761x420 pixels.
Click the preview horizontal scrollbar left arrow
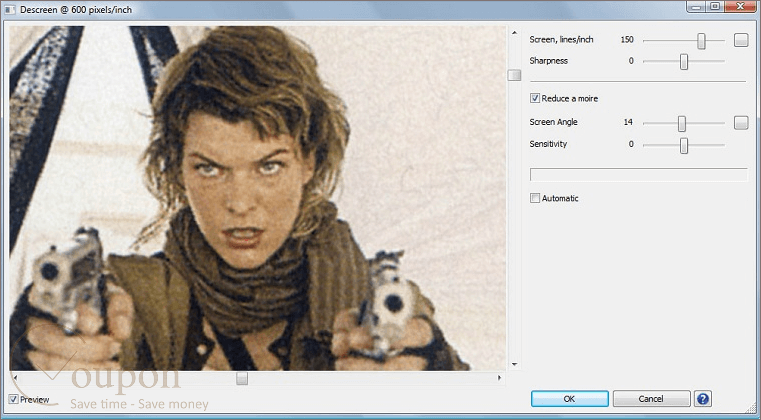(x=15, y=378)
